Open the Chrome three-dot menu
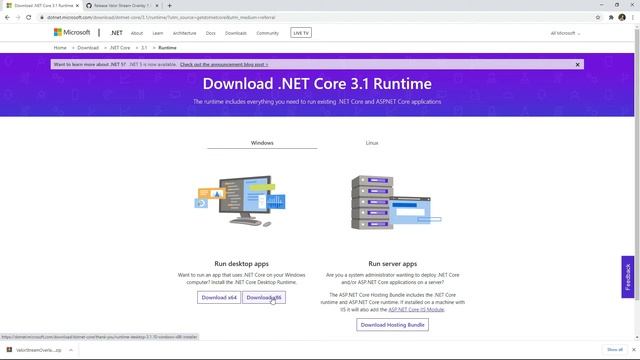 click(633, 18)
